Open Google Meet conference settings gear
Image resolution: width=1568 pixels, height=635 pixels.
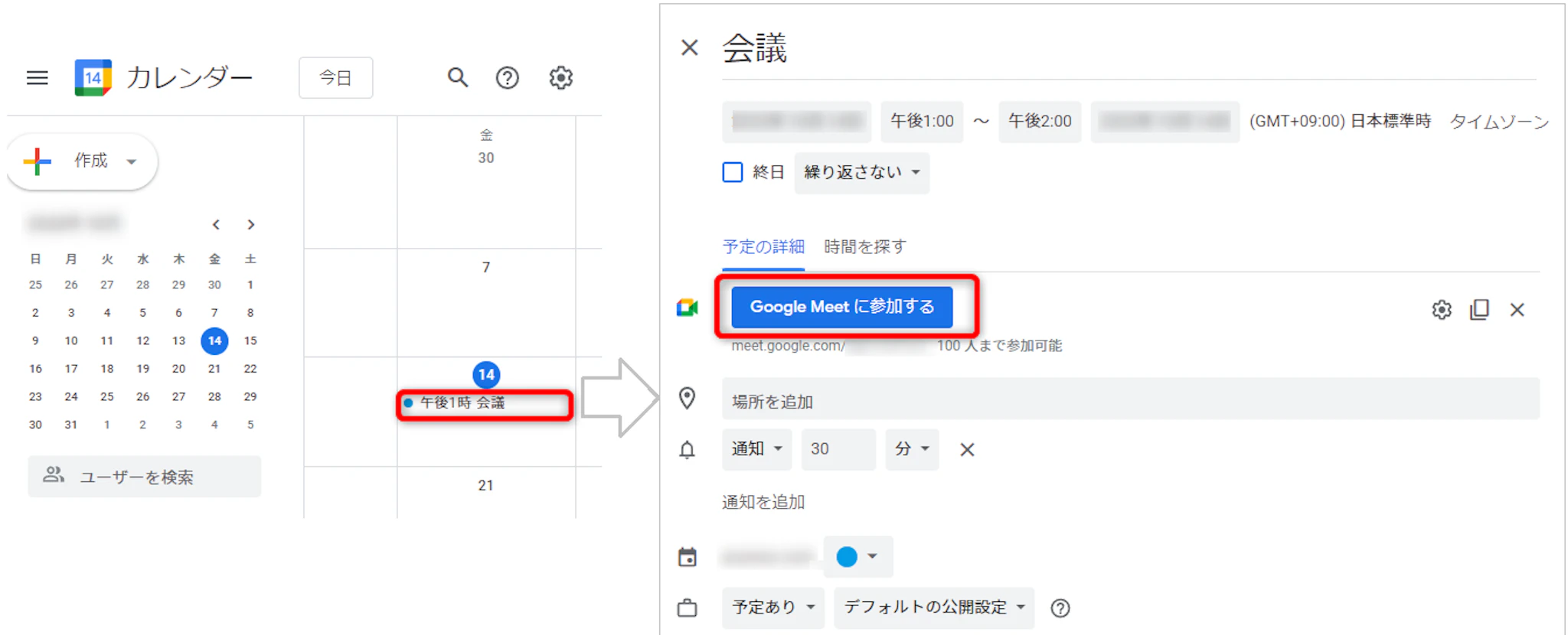pos(1441,310)
